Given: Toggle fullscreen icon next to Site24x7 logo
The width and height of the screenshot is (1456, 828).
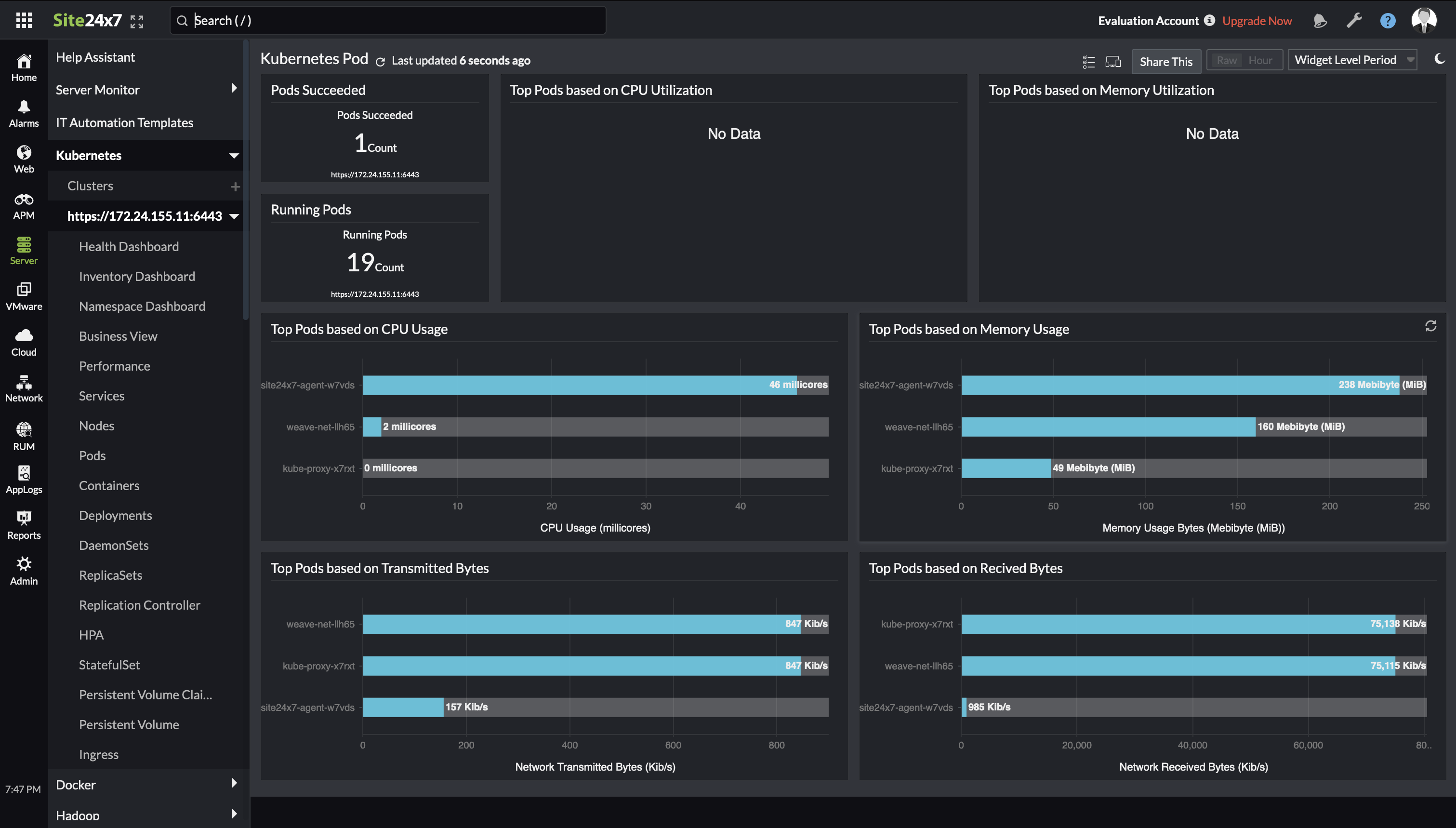Looking at the screenshot, I should [137, 22].
